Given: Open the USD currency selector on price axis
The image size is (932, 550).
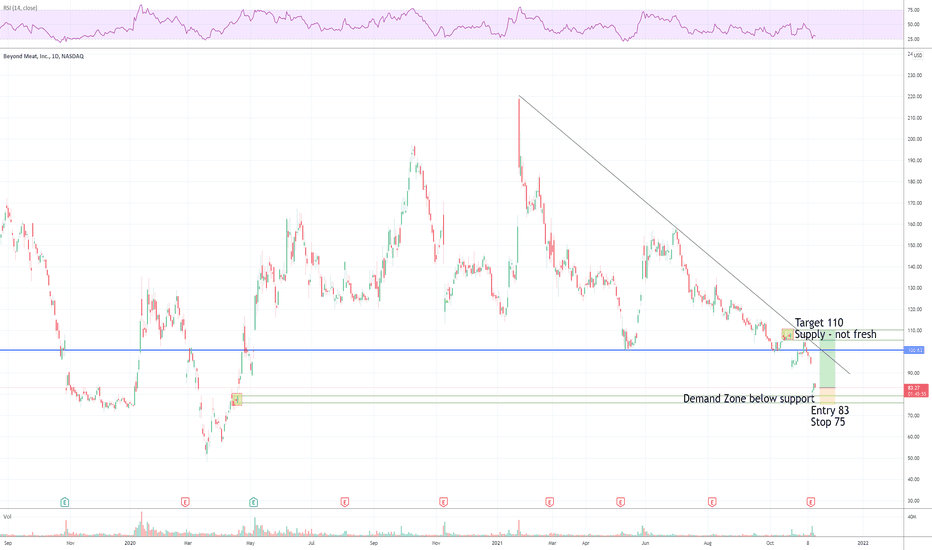Looking at the screenshot, I should [x=918, y=55].
